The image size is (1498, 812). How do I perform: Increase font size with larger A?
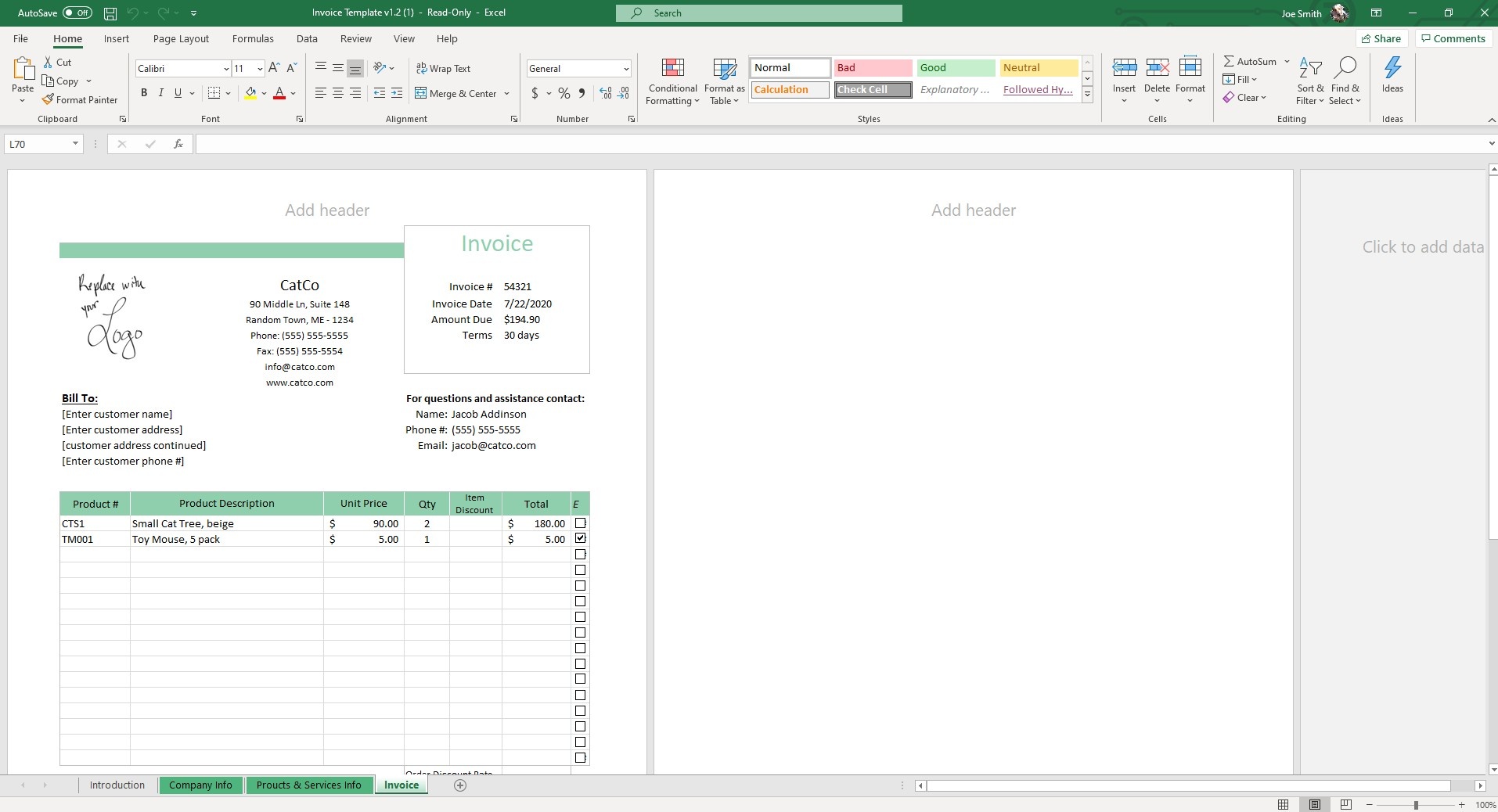tap(274, 68)
